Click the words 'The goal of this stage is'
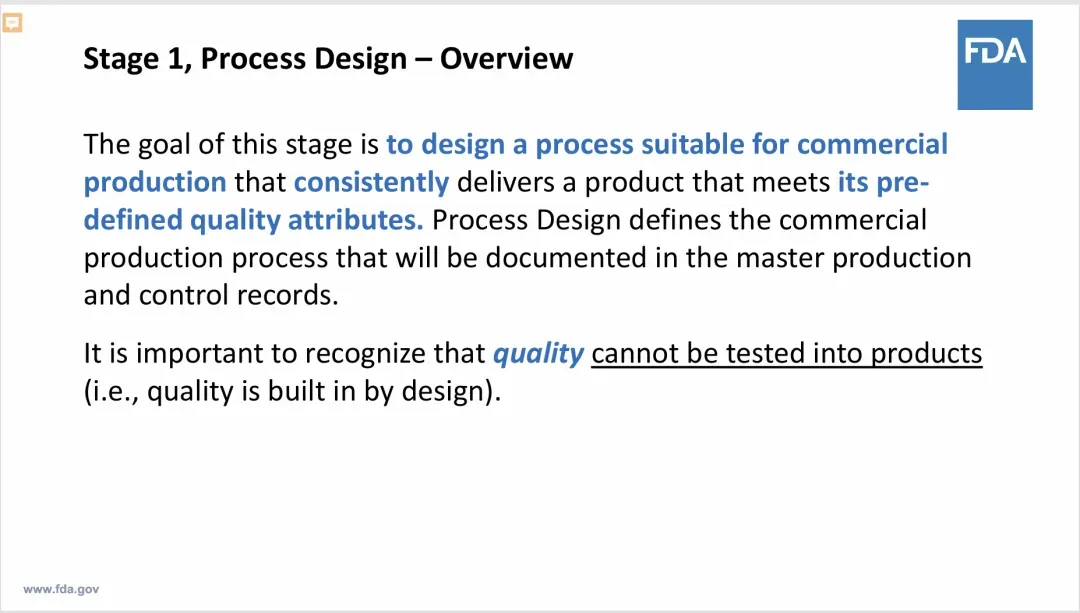 tap(231, 145)
